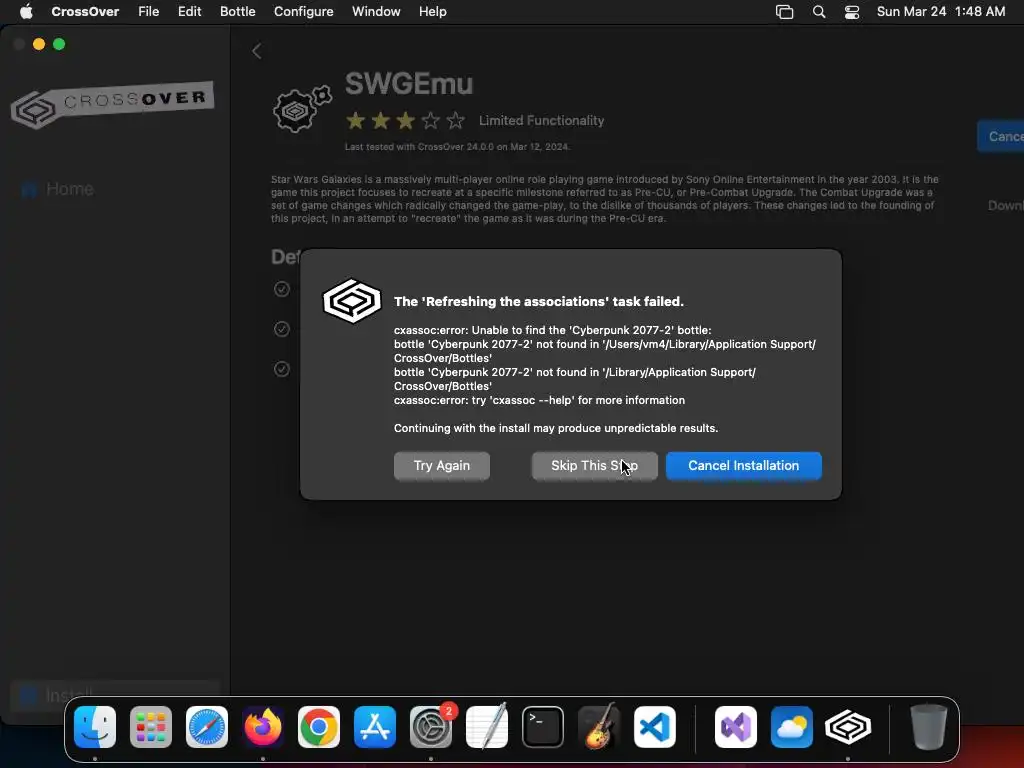The image size is (1024, 768).
Task: Click the third checkmark under Details
Action: point(281,369)
